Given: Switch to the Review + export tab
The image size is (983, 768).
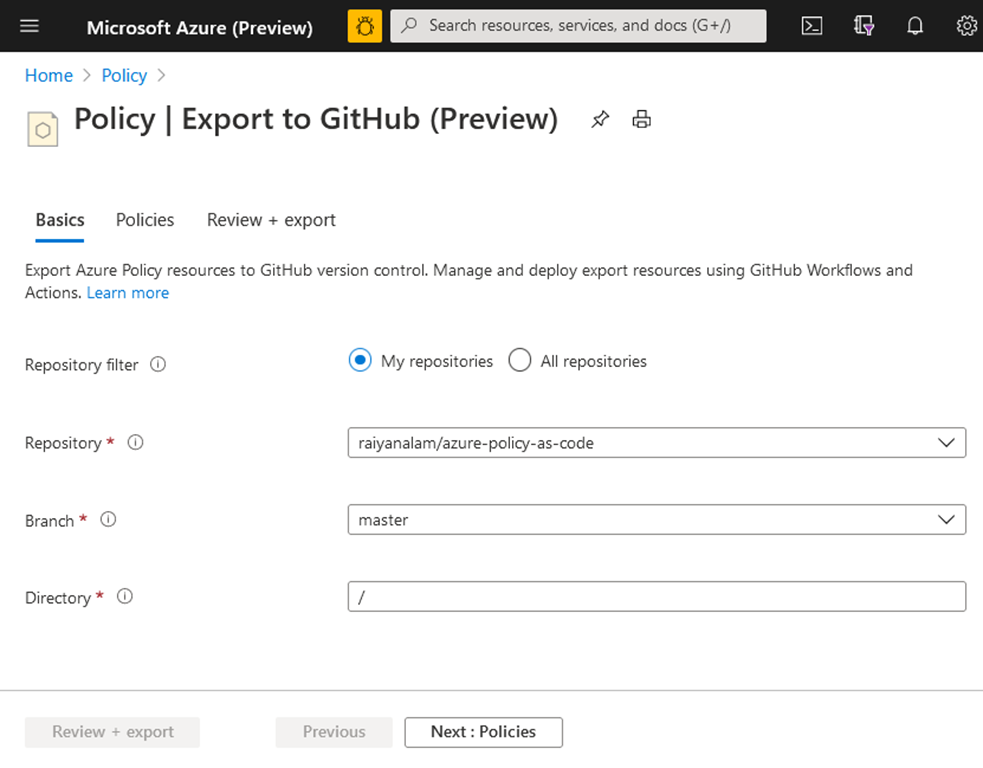Looking at the screenshot, I should tap(270, 220).
